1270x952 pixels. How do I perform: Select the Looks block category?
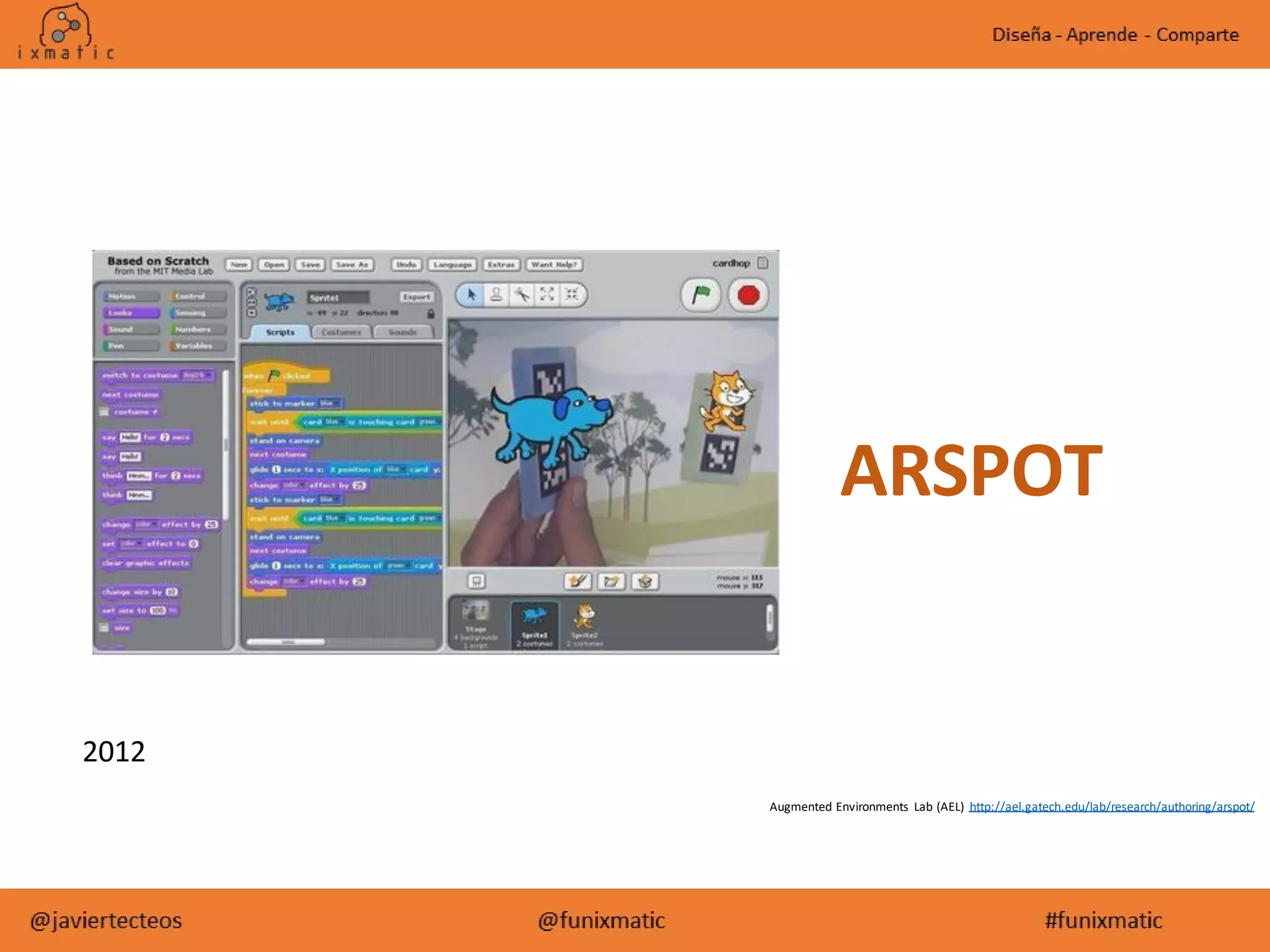click(131, 313)
